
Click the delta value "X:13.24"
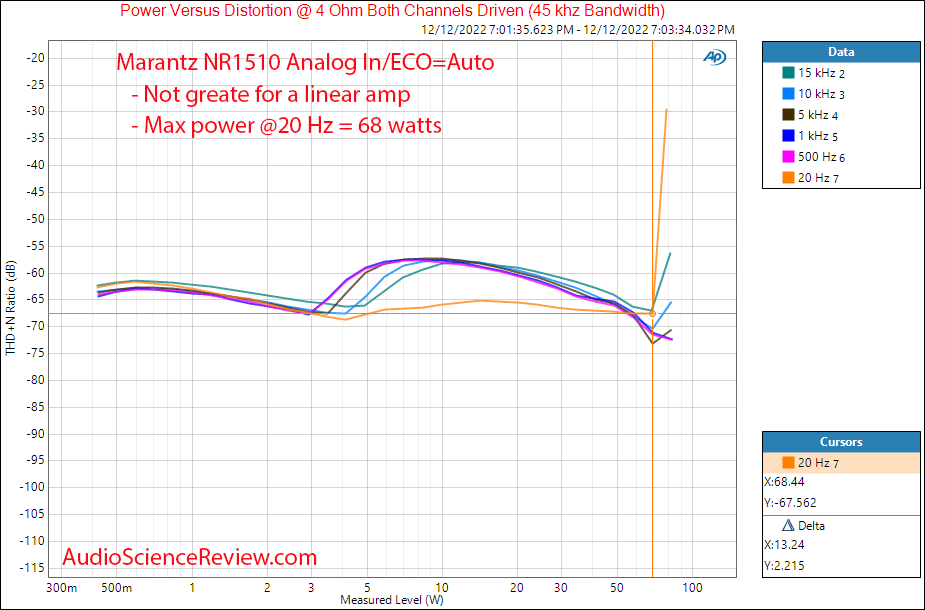[x=784, y=545]
